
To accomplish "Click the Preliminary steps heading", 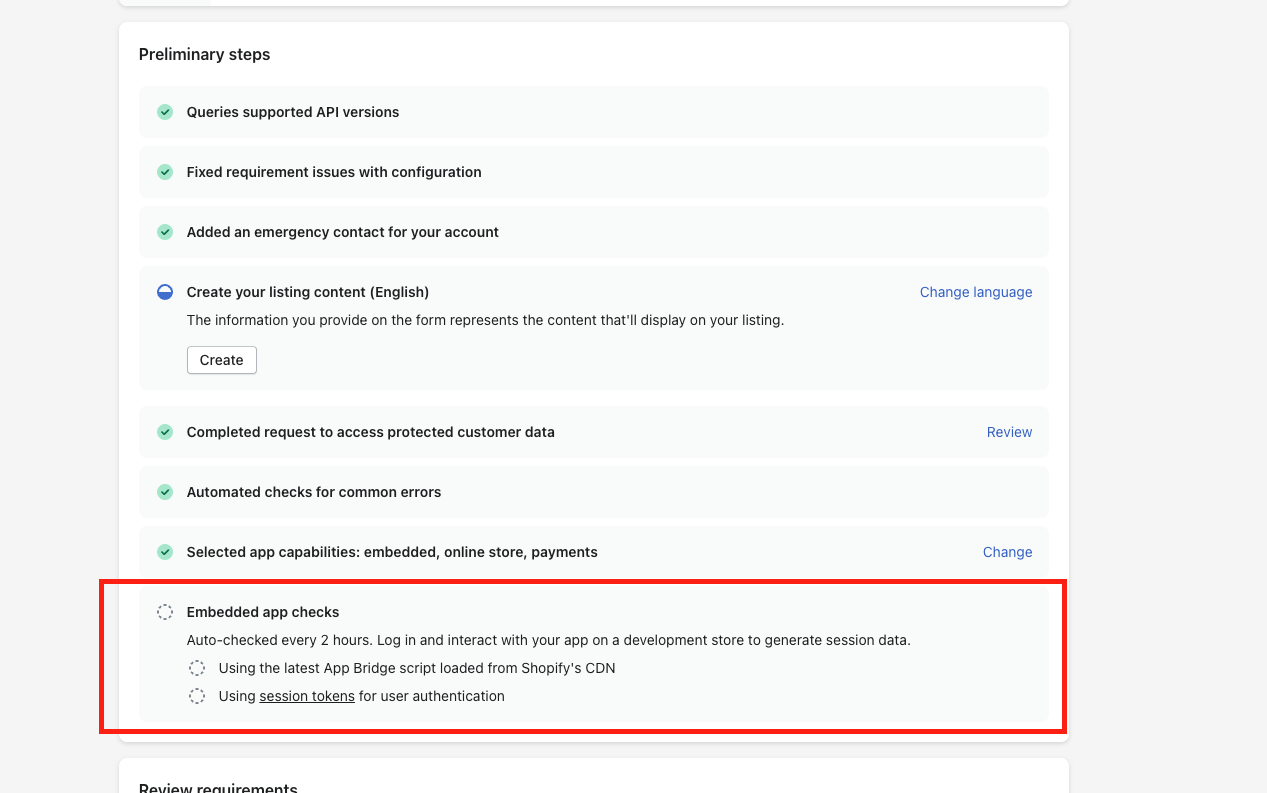I will pos(204,54).
